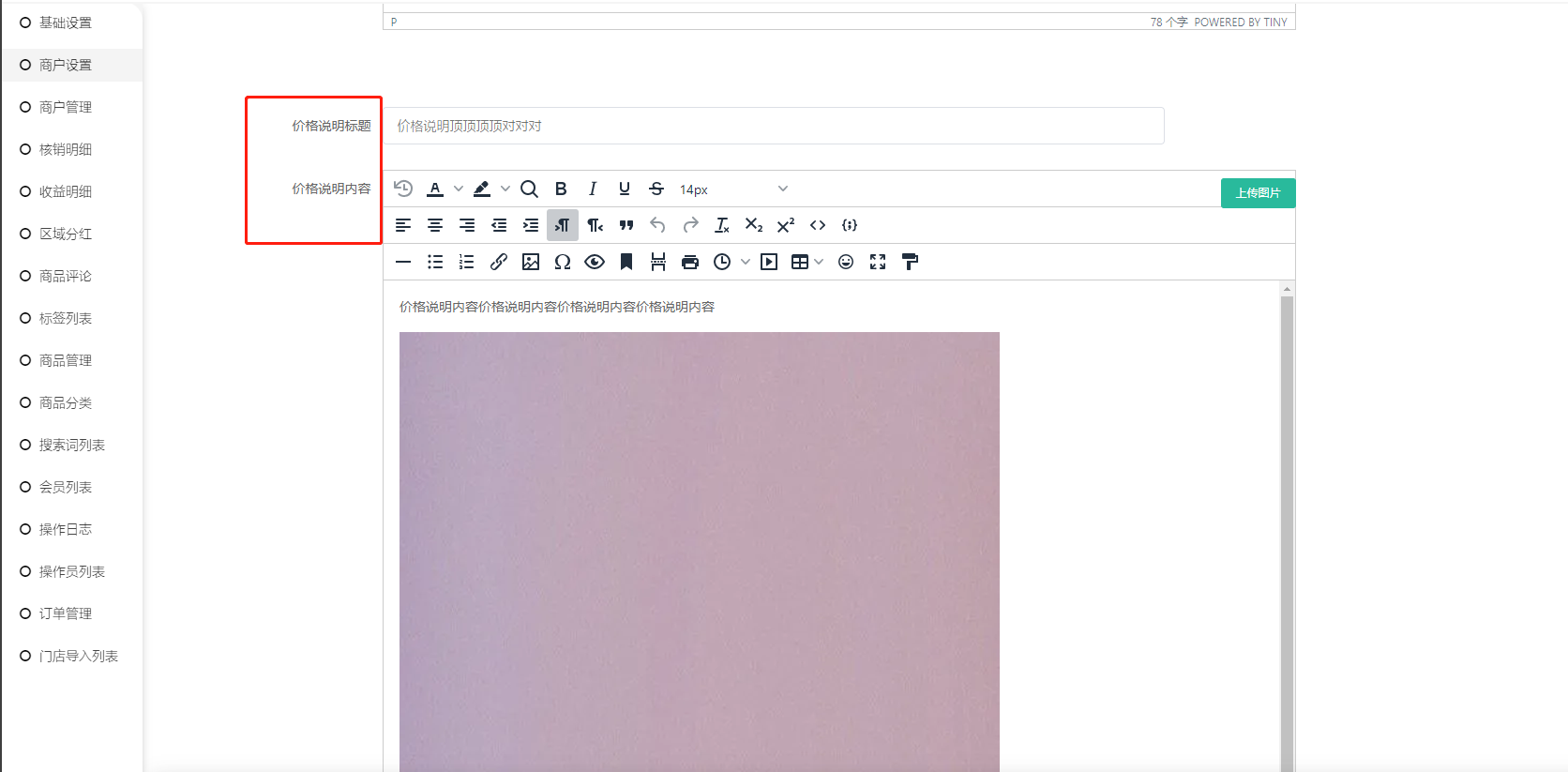Expand text color options arrow

pyautogui.click(x=459, y=189)
